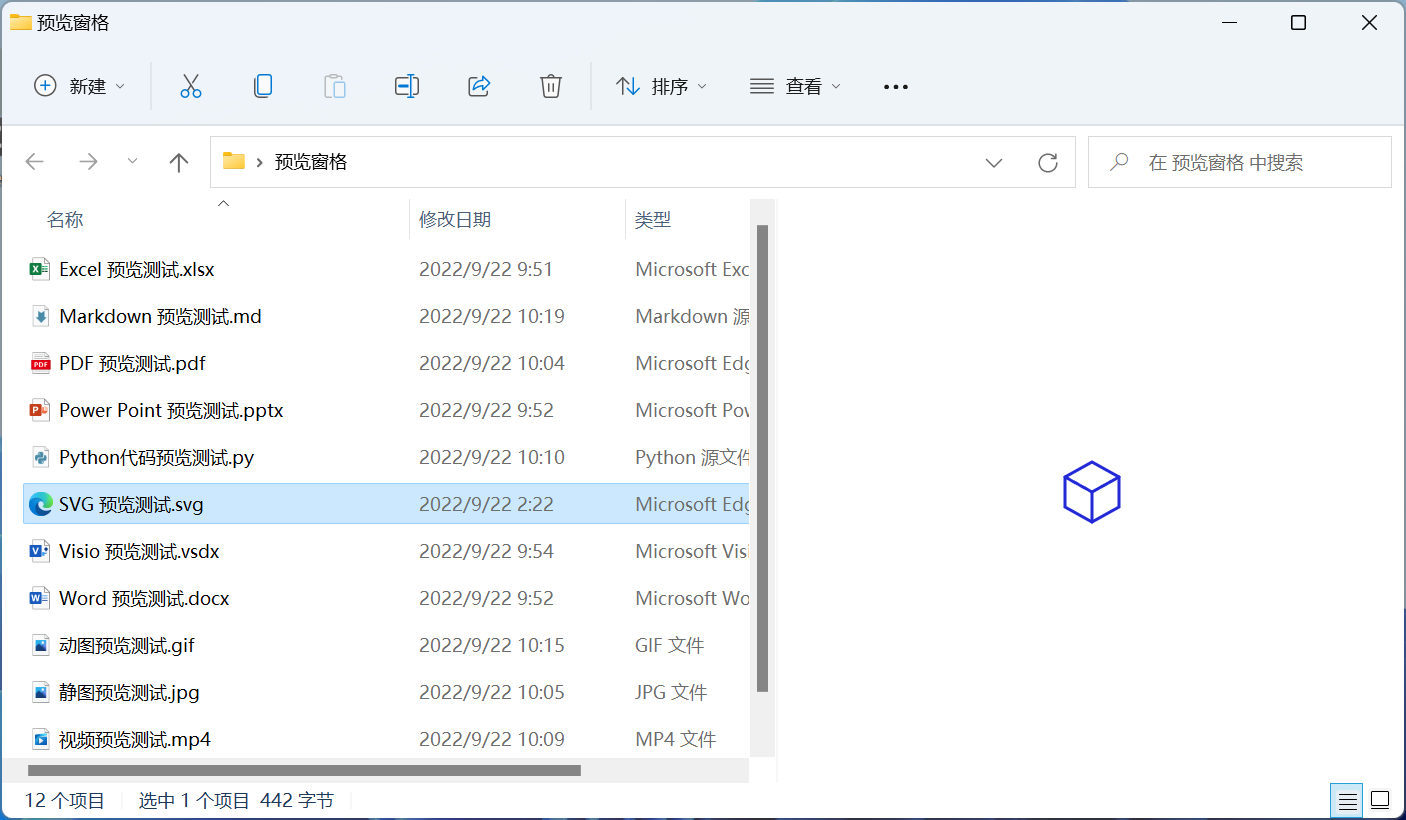
Task: Click the Word document file icon
Action: 40,598
